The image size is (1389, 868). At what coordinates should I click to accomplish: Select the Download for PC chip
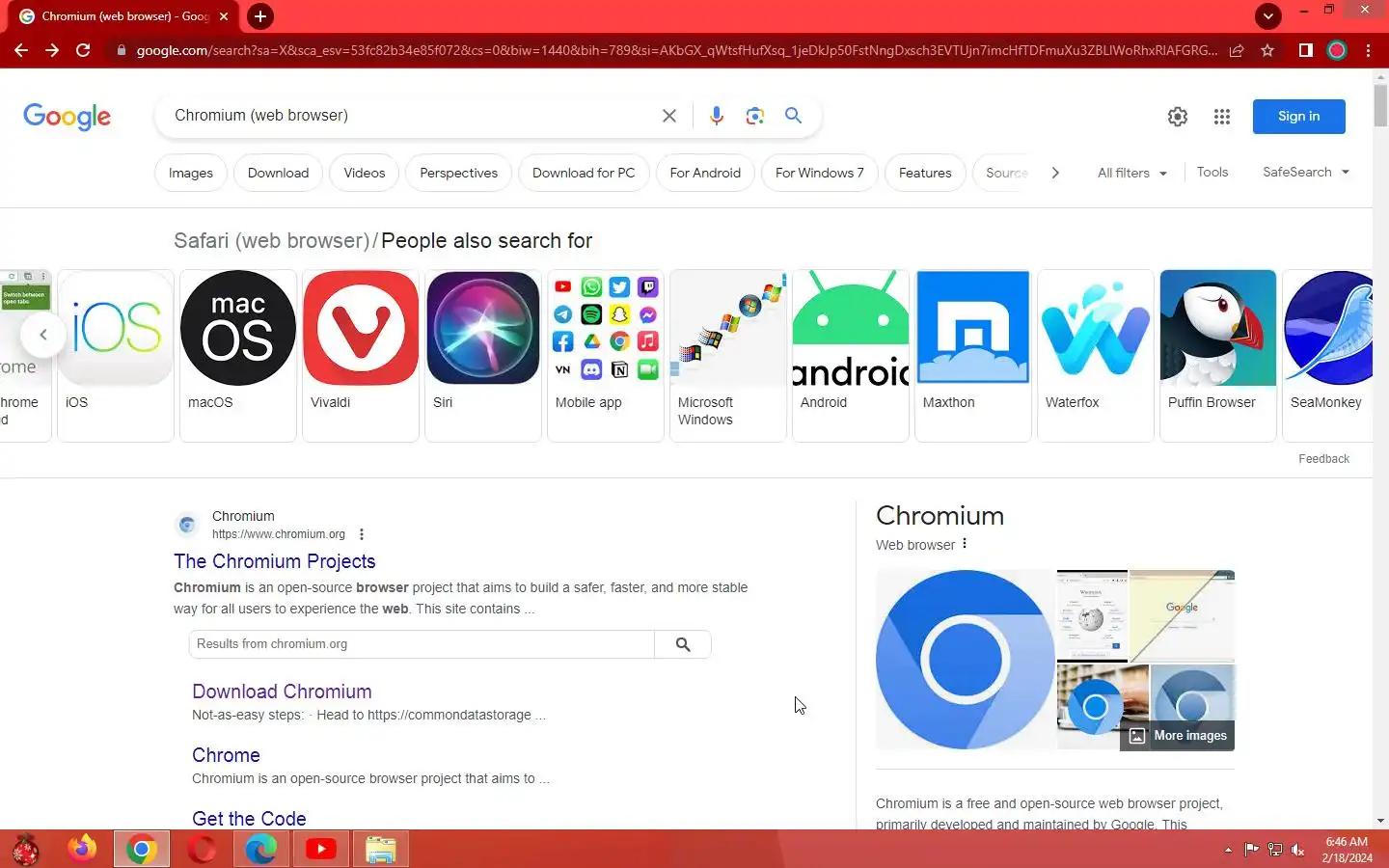(584, 173)
